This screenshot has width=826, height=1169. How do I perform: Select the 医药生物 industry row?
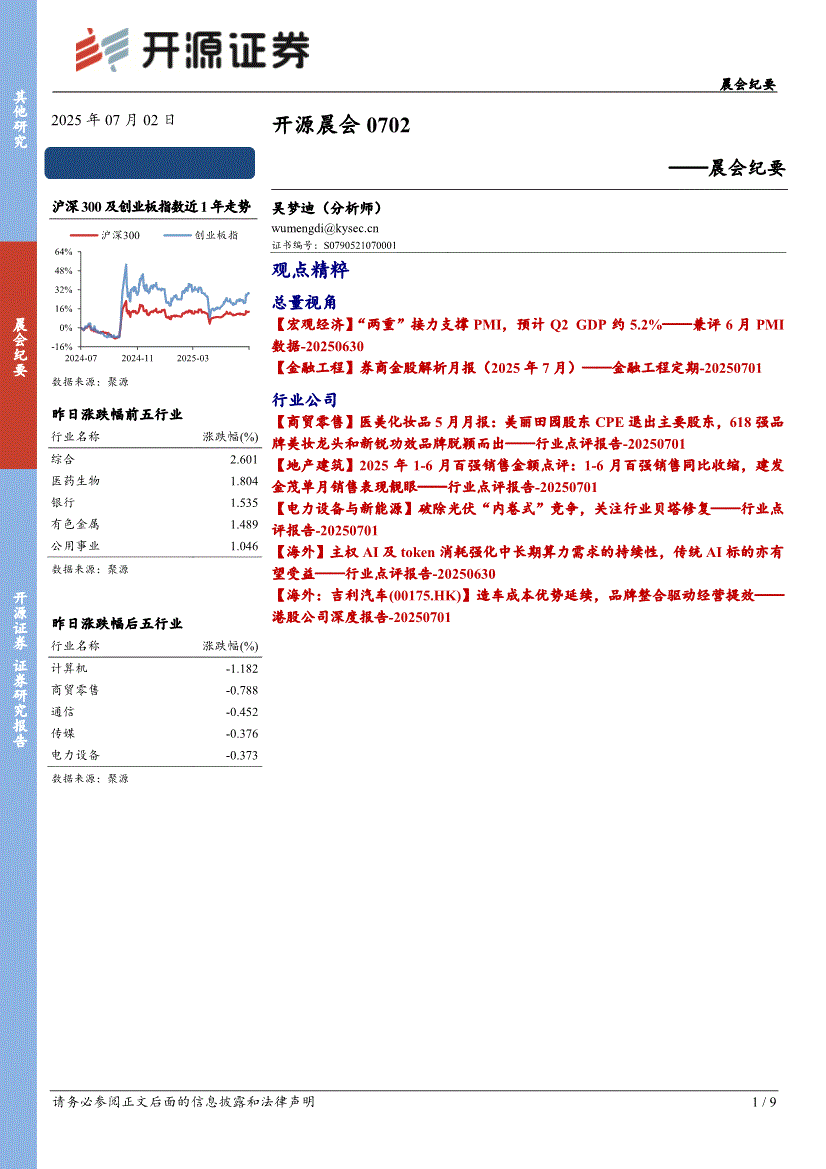155,481
